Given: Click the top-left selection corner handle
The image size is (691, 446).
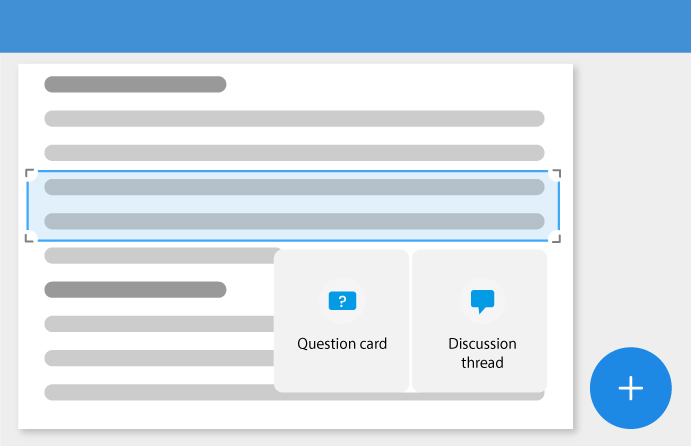Looking at the screenshot, I should tap(30, 174).
